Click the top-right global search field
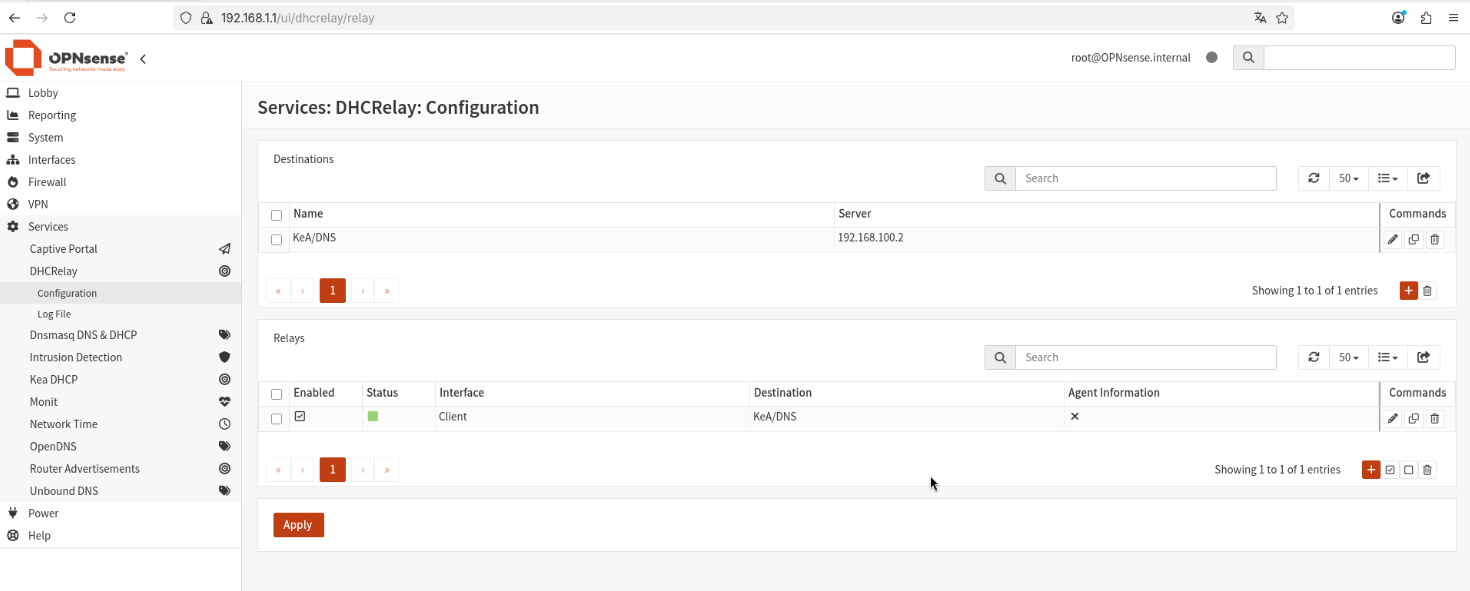This screenshot has width=1470, height=591. [x=1359, y=58]
